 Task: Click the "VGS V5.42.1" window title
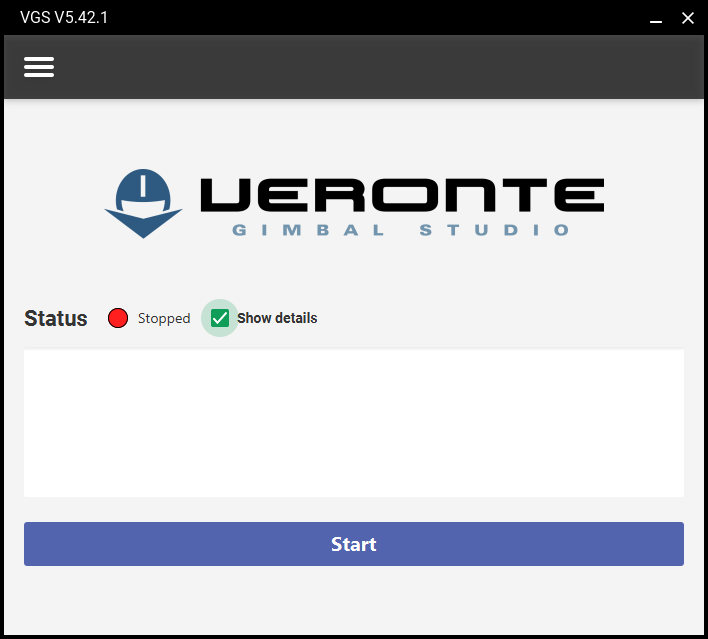click(64, 18)
